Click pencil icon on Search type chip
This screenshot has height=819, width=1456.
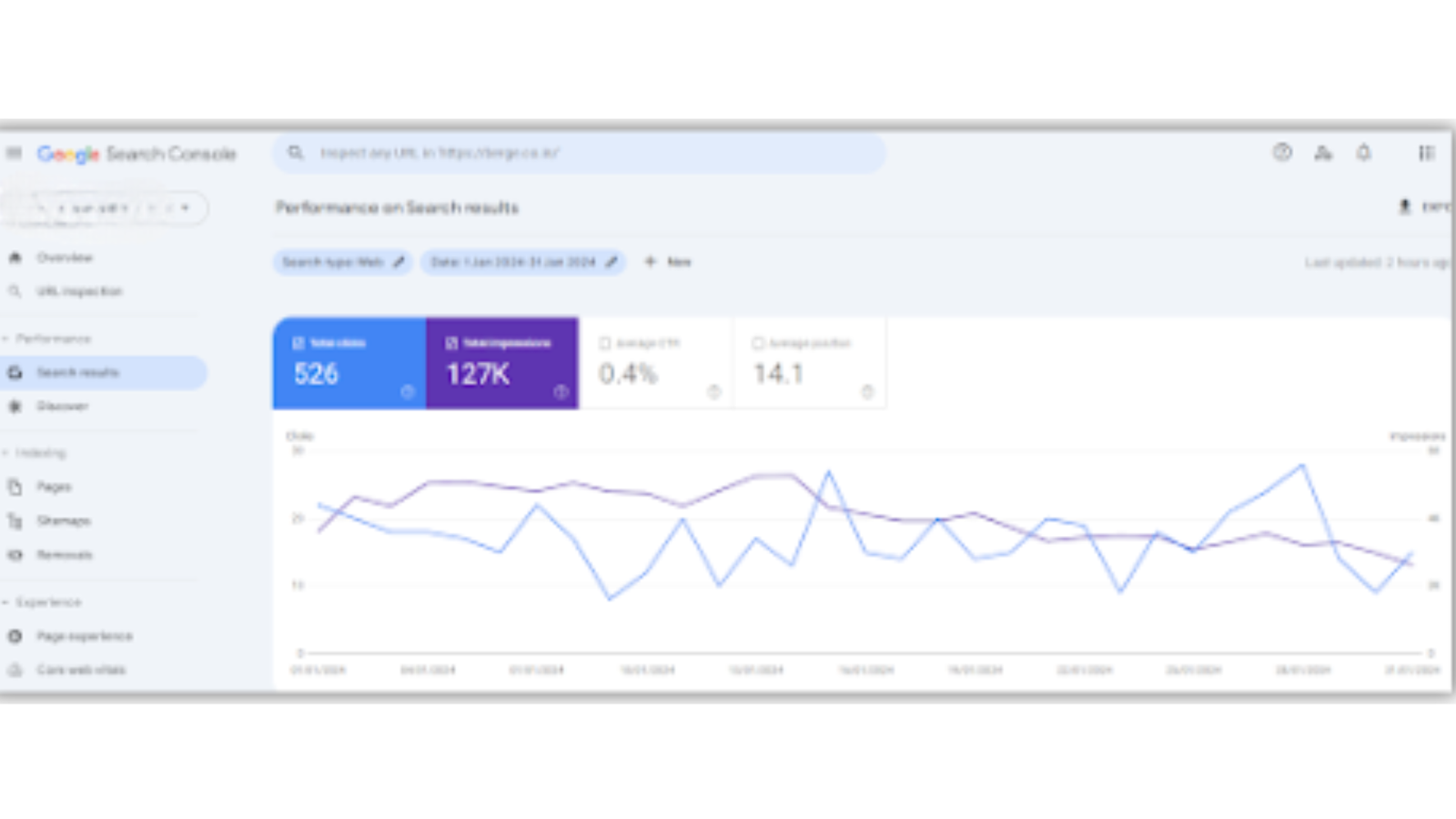(x=399, y=262)
